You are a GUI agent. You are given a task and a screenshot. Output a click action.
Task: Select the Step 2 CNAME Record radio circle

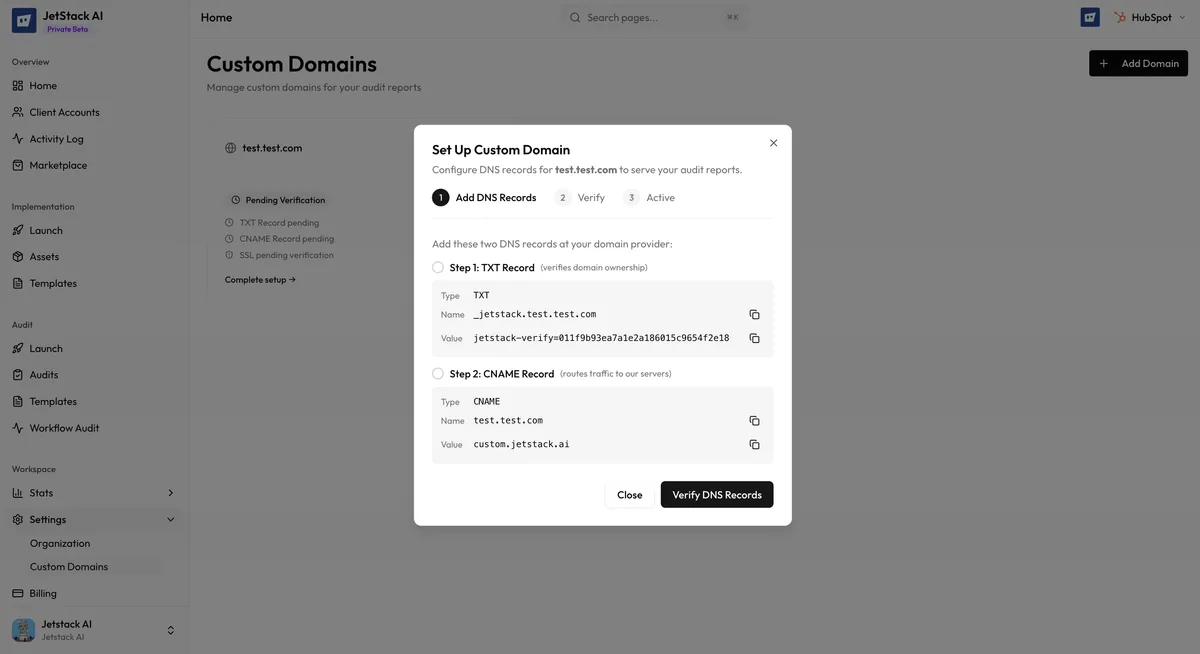pyautogui.click(x=436, y=372)
